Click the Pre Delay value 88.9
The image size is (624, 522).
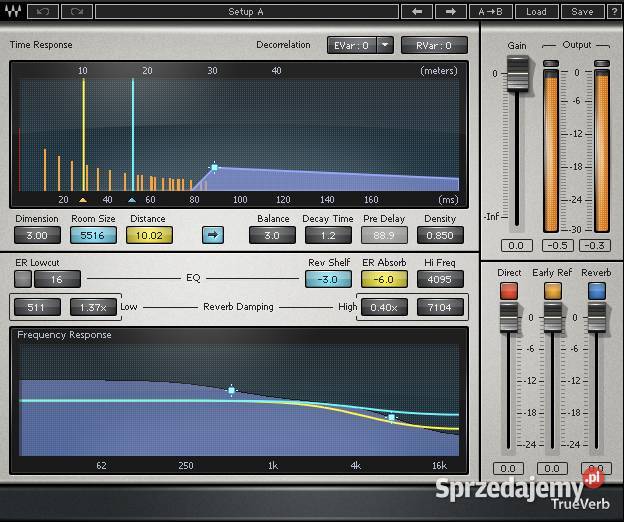[x=384, y=235]
